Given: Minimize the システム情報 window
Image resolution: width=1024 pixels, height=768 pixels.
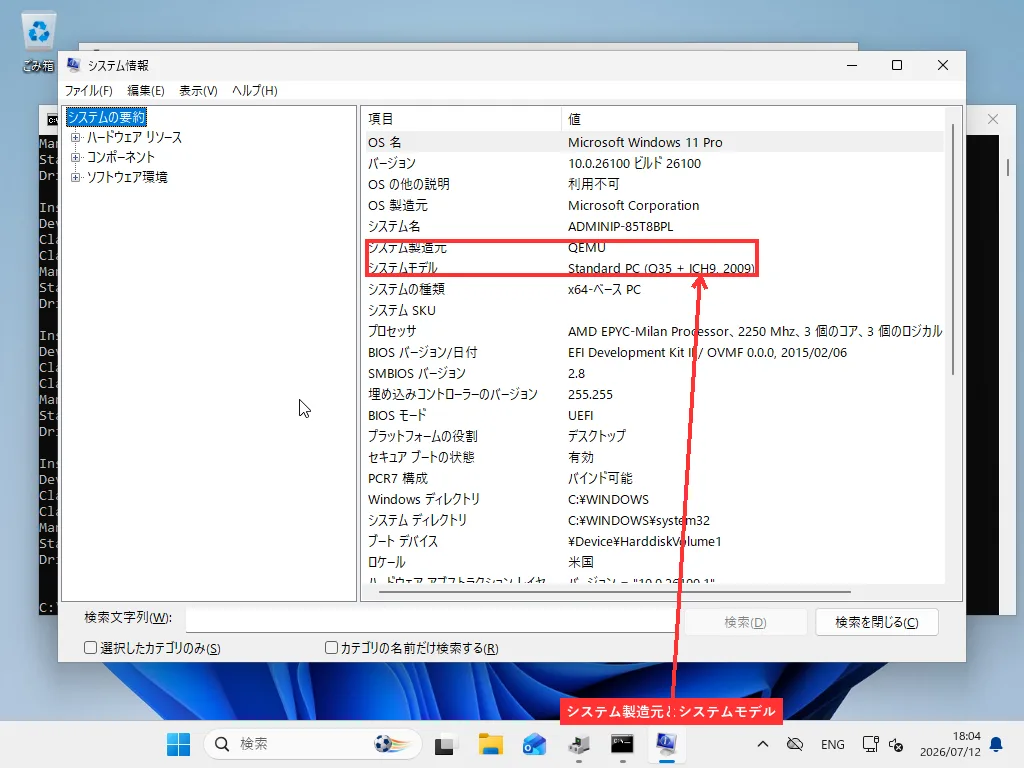Looking at the screenshot, I should (852, 65).
